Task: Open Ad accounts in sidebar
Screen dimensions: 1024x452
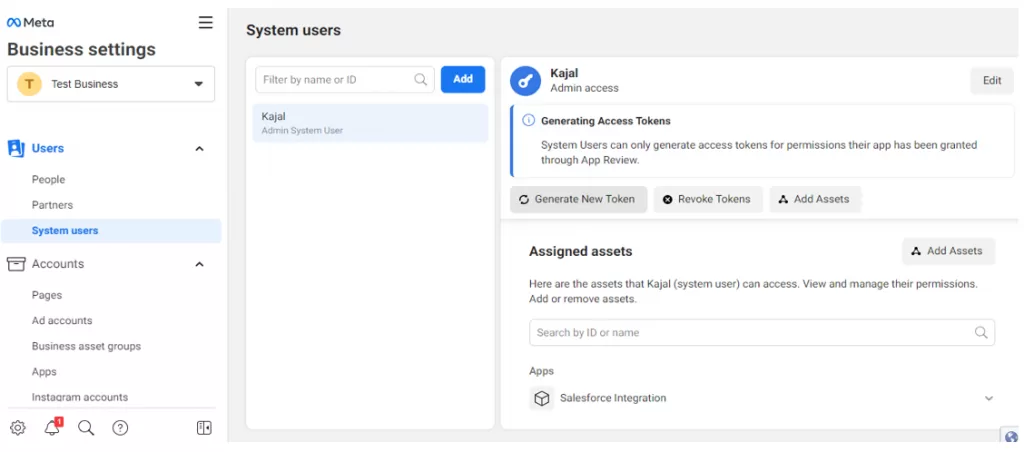Action: point(62,321)
